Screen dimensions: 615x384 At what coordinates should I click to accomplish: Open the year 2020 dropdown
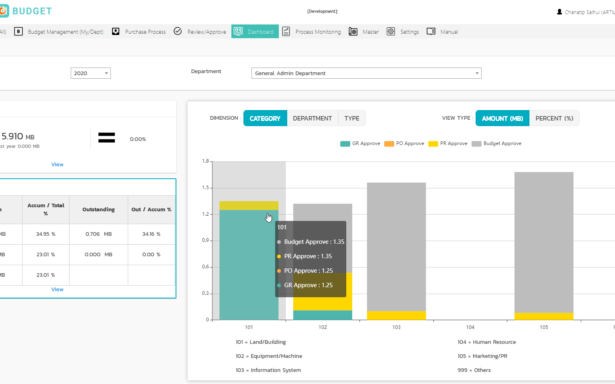click(91, 73)
